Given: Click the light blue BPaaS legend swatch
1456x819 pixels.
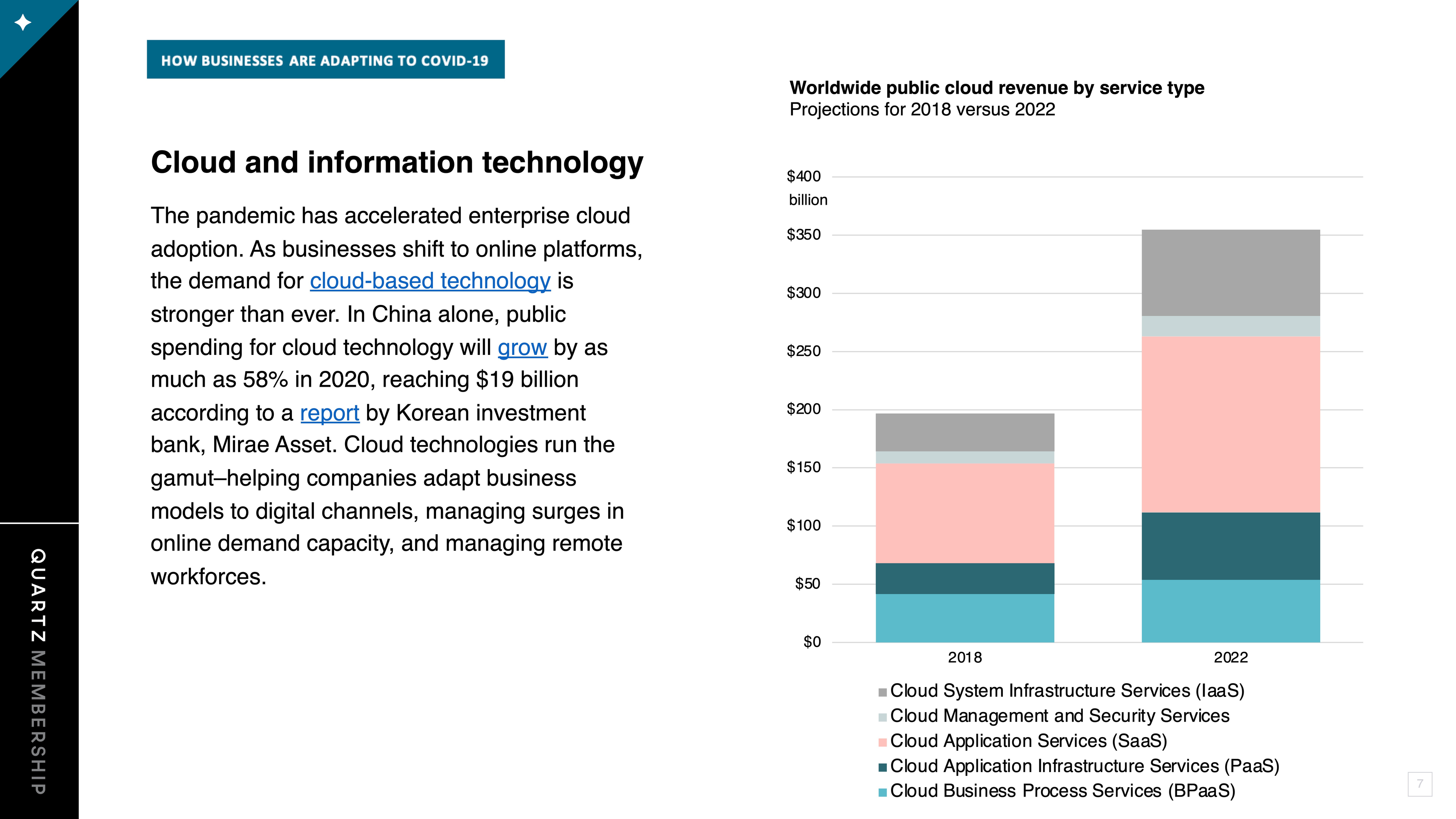Looking at the screenshot, I should coord(882,792).
